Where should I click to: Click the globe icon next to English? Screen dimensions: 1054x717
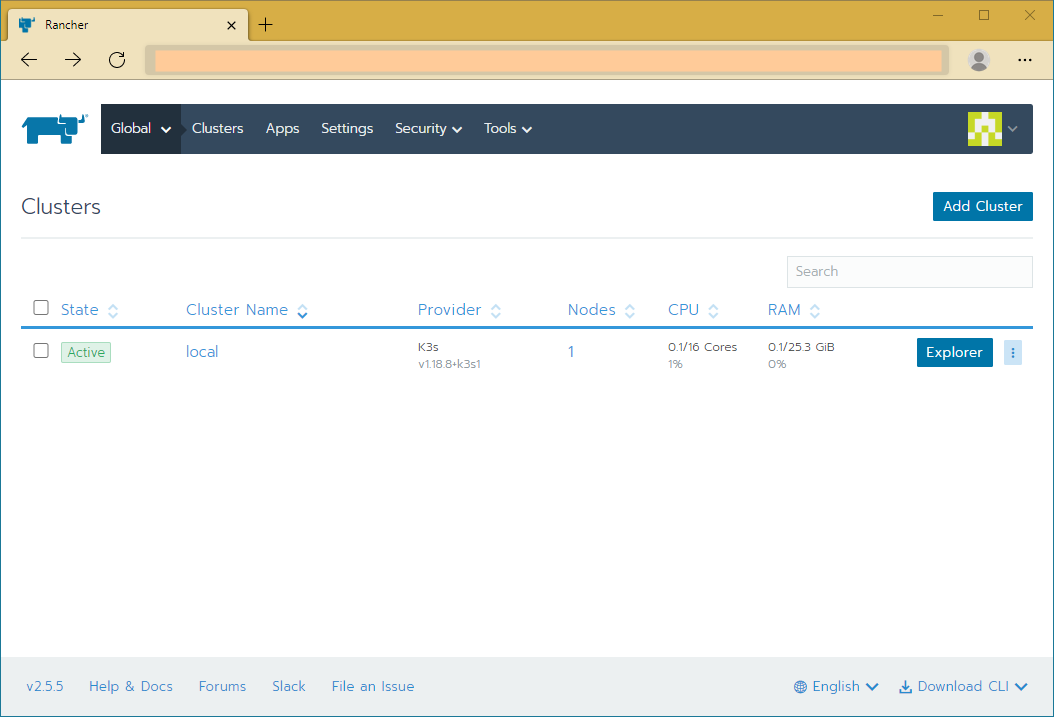[799, 686]
